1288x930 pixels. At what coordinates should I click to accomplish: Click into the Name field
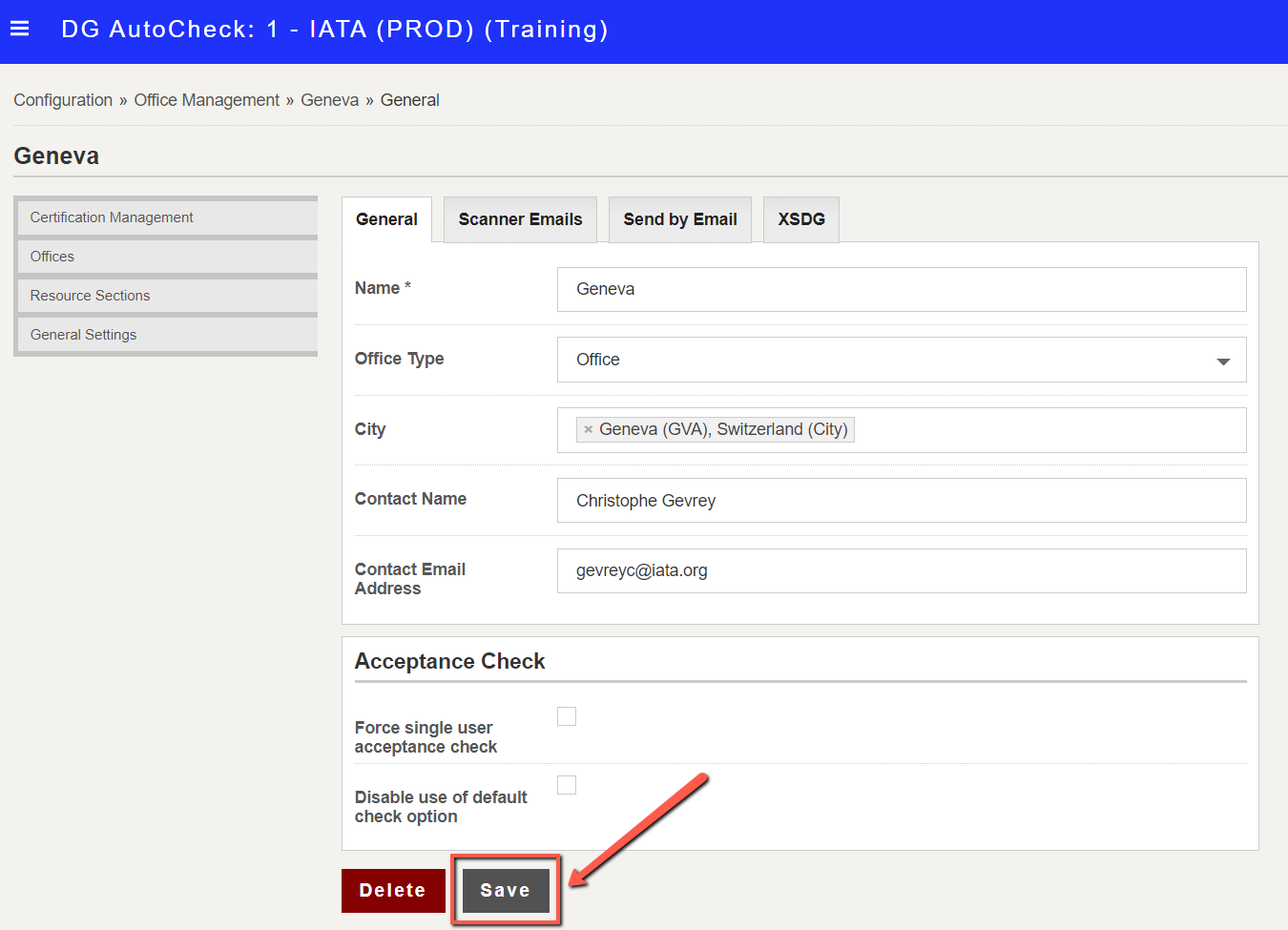pos(902,289)
